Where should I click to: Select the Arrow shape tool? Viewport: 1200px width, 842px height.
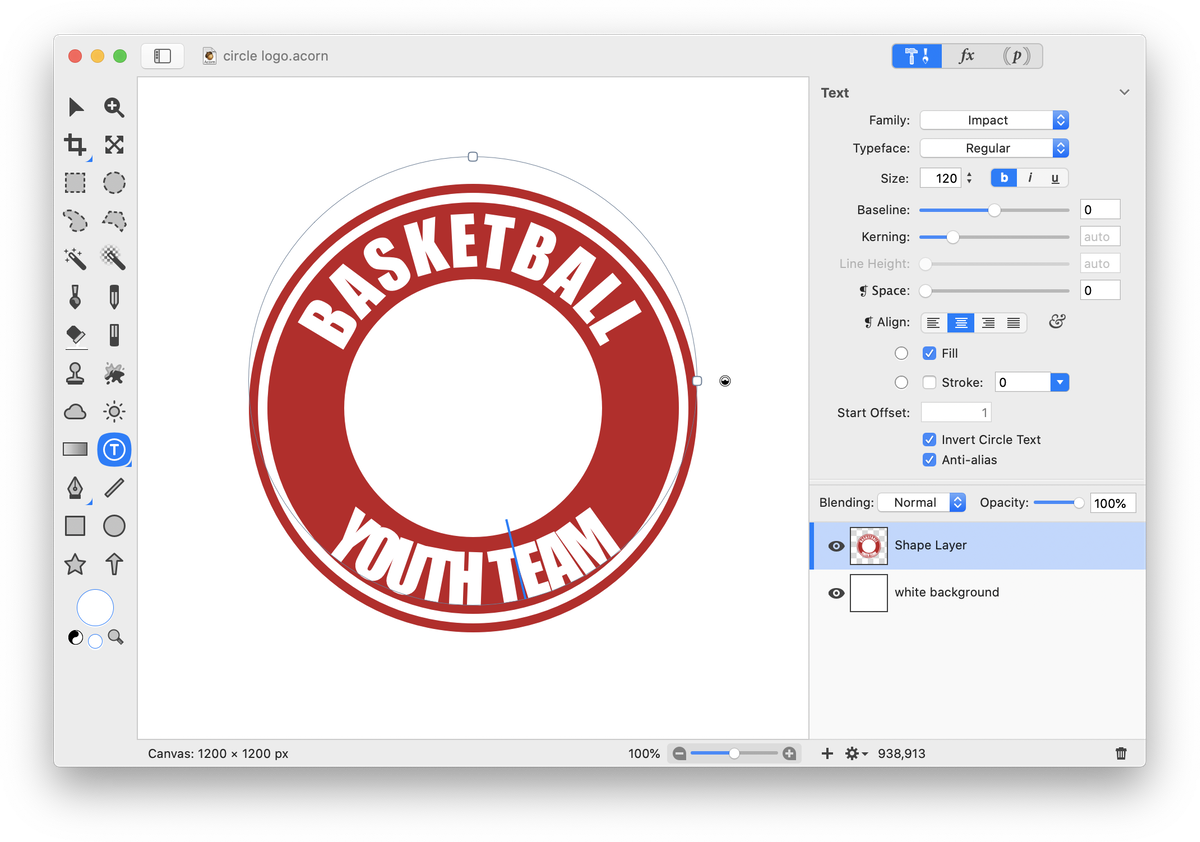(115, 564)
